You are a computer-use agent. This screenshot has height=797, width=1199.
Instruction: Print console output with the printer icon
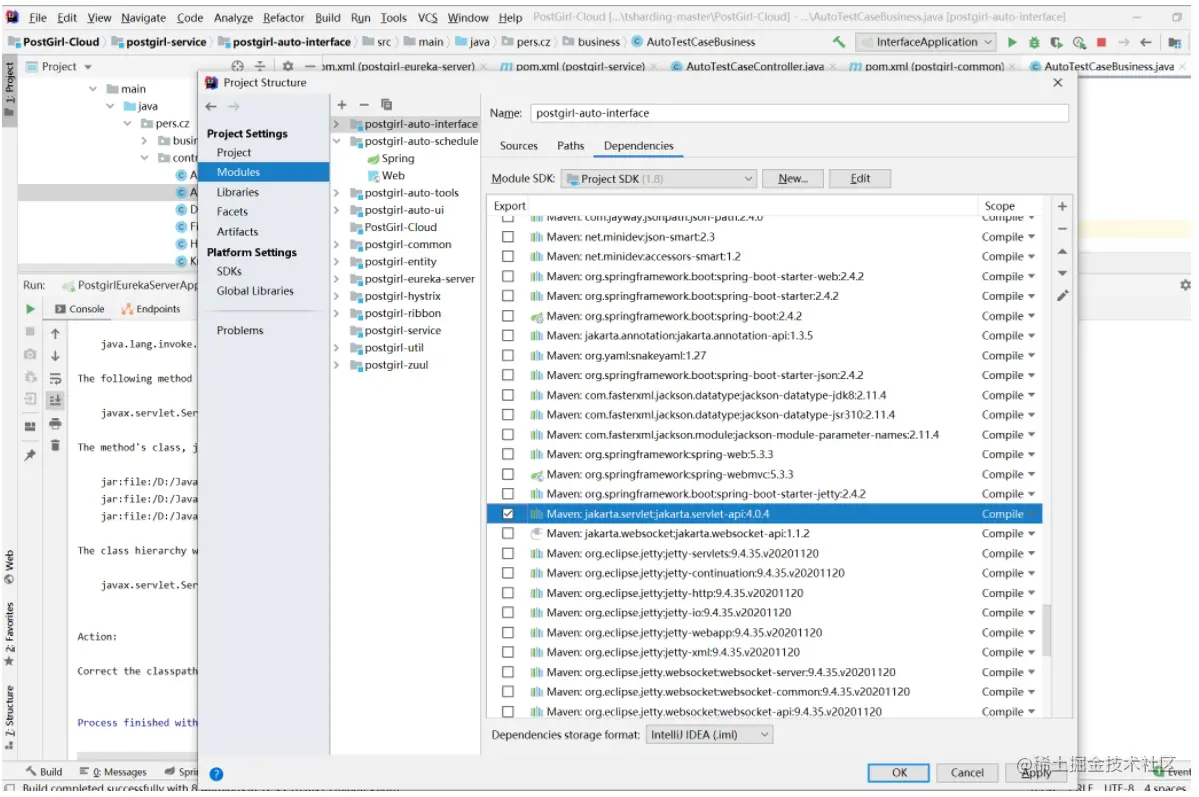[55, 423]
